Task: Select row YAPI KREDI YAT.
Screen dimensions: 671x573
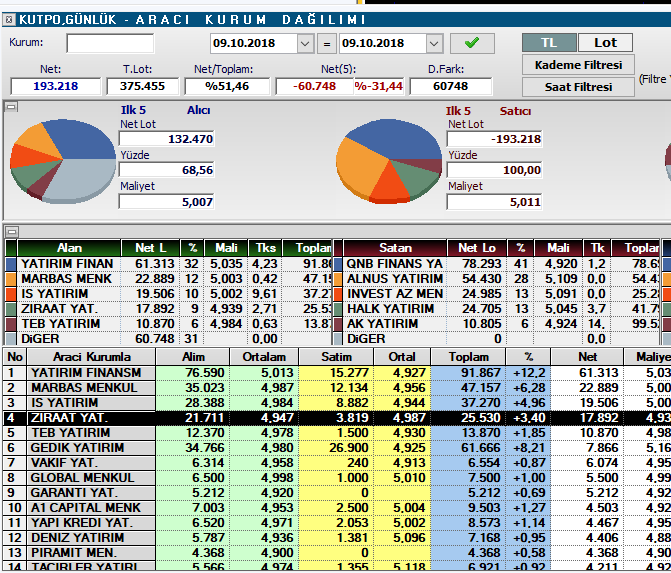Action: 336,523
